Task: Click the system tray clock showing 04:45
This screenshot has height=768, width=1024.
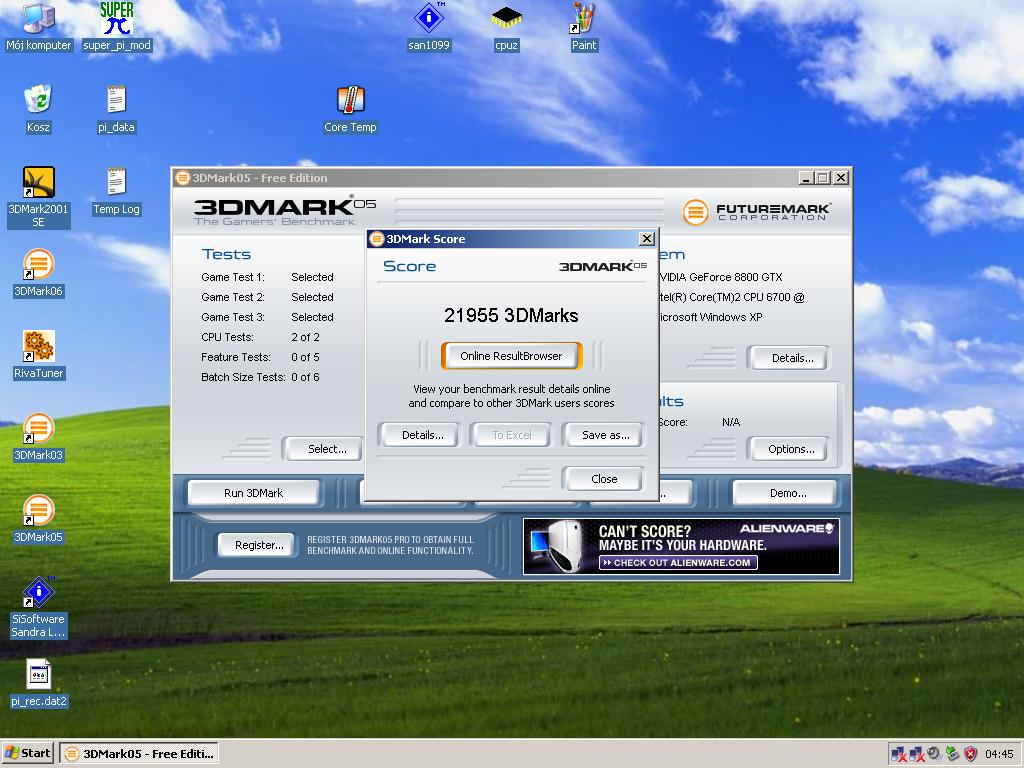Action: tap(999, 754)
